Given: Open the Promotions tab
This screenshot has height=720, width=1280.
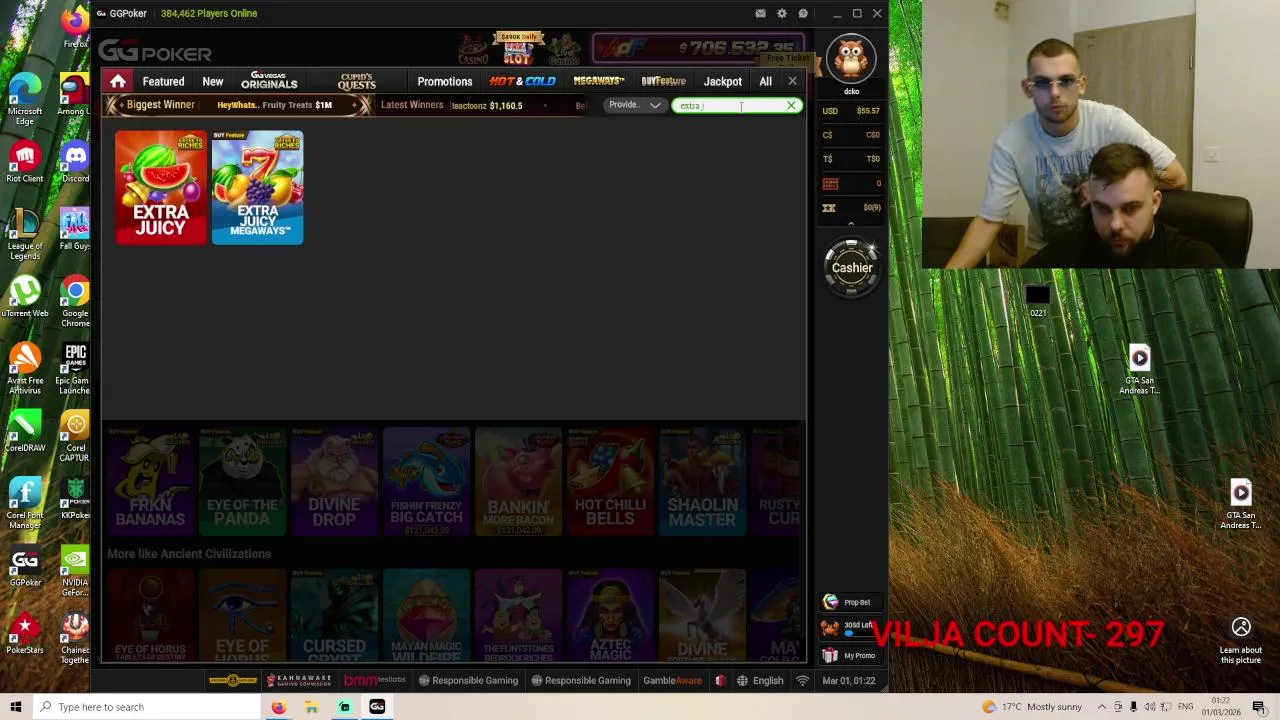Looking at the screenshot, I should tap(445, 82).
